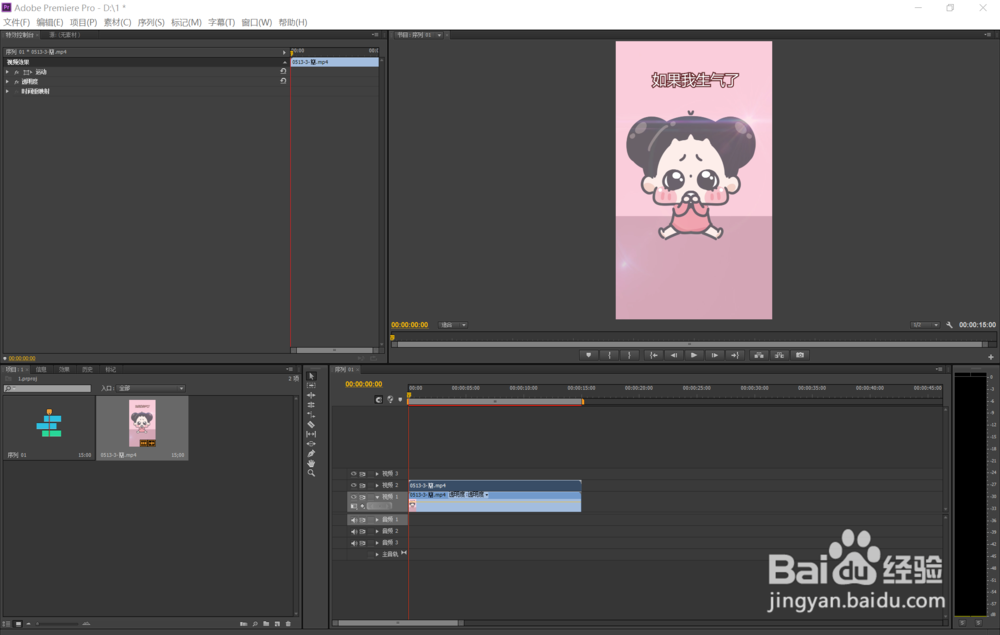Viewport: 1000px width, 635px height.
Task: Go to Out point in the program monitor
Action: point(735,355)
